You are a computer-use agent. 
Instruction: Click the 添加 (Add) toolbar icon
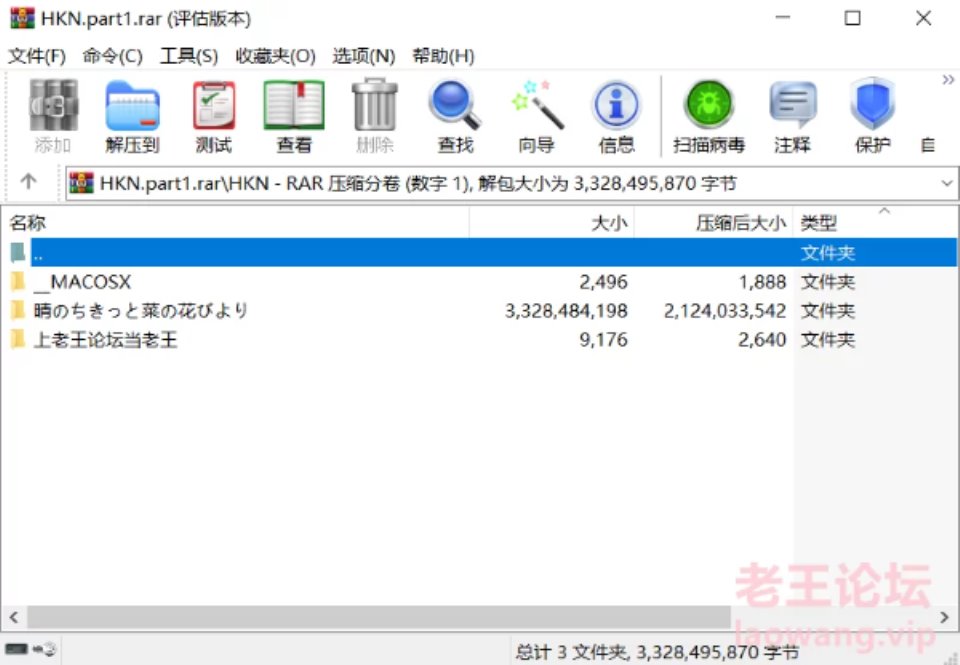click(x=53, y=116)
